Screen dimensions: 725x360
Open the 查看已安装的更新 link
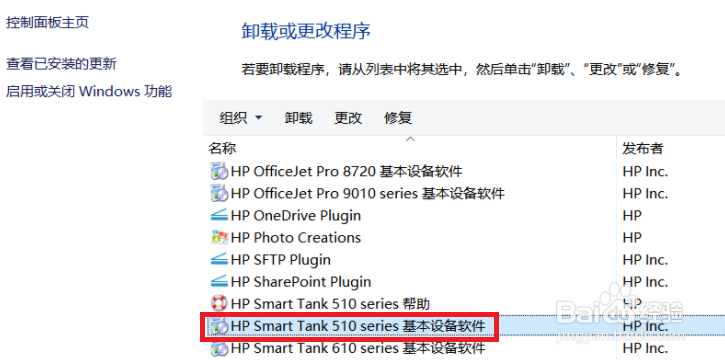point(61,64)
